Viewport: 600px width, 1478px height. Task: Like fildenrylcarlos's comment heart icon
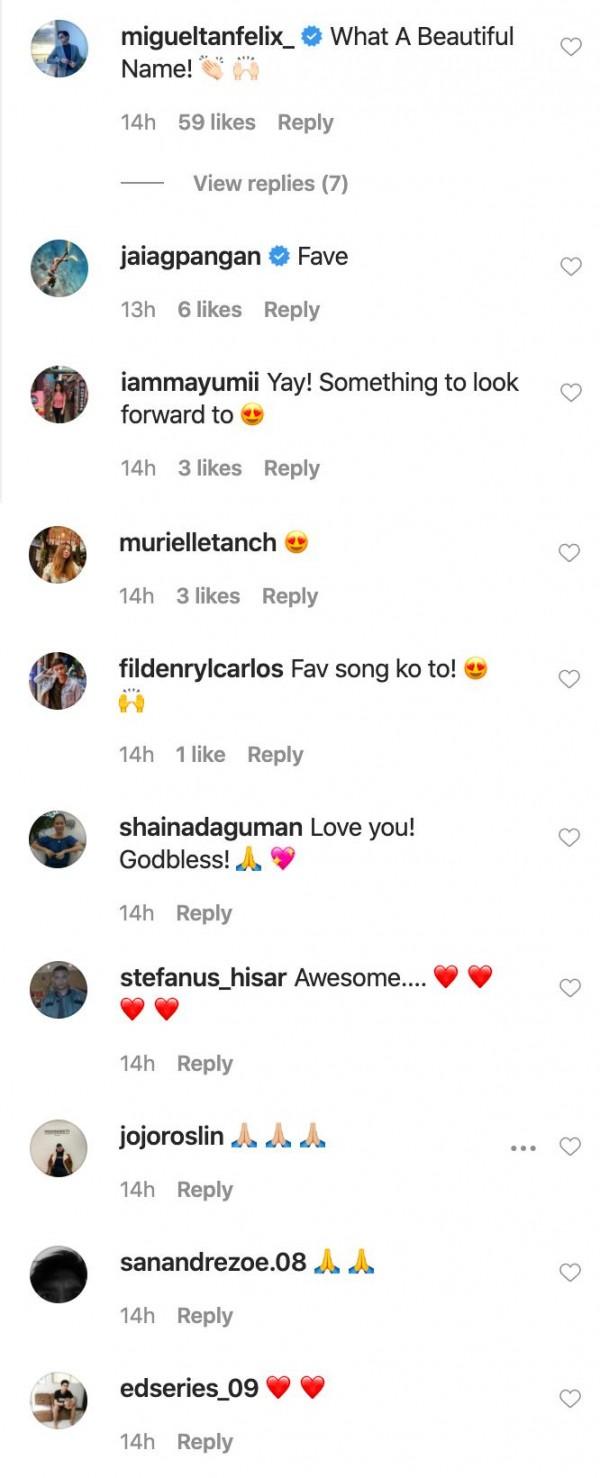pos(570,679)
